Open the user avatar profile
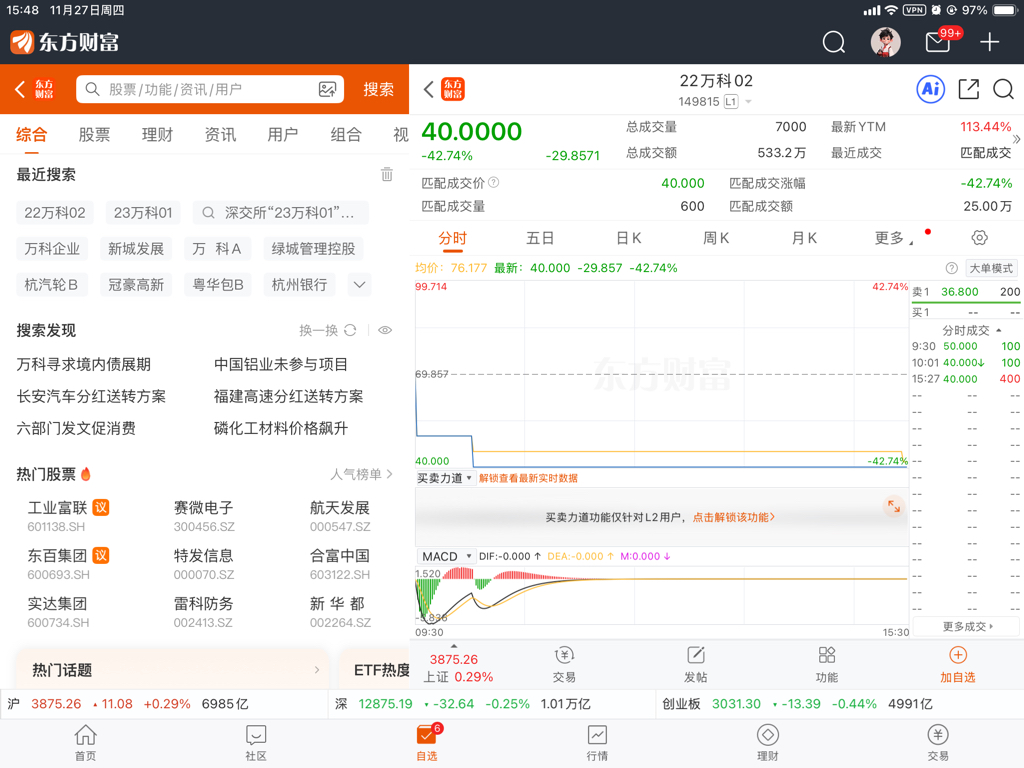1024x768 pixels. point(886,42)
